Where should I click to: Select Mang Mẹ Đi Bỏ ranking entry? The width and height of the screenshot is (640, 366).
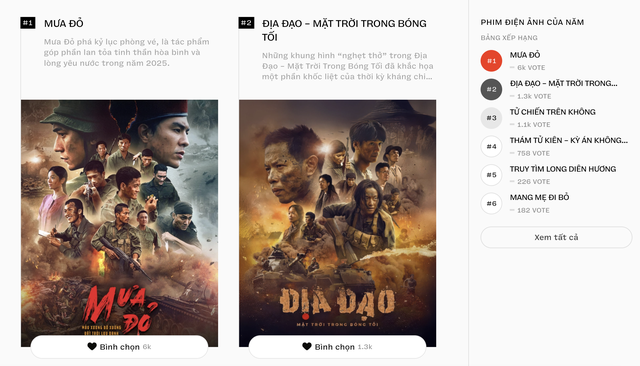[539, 197]
